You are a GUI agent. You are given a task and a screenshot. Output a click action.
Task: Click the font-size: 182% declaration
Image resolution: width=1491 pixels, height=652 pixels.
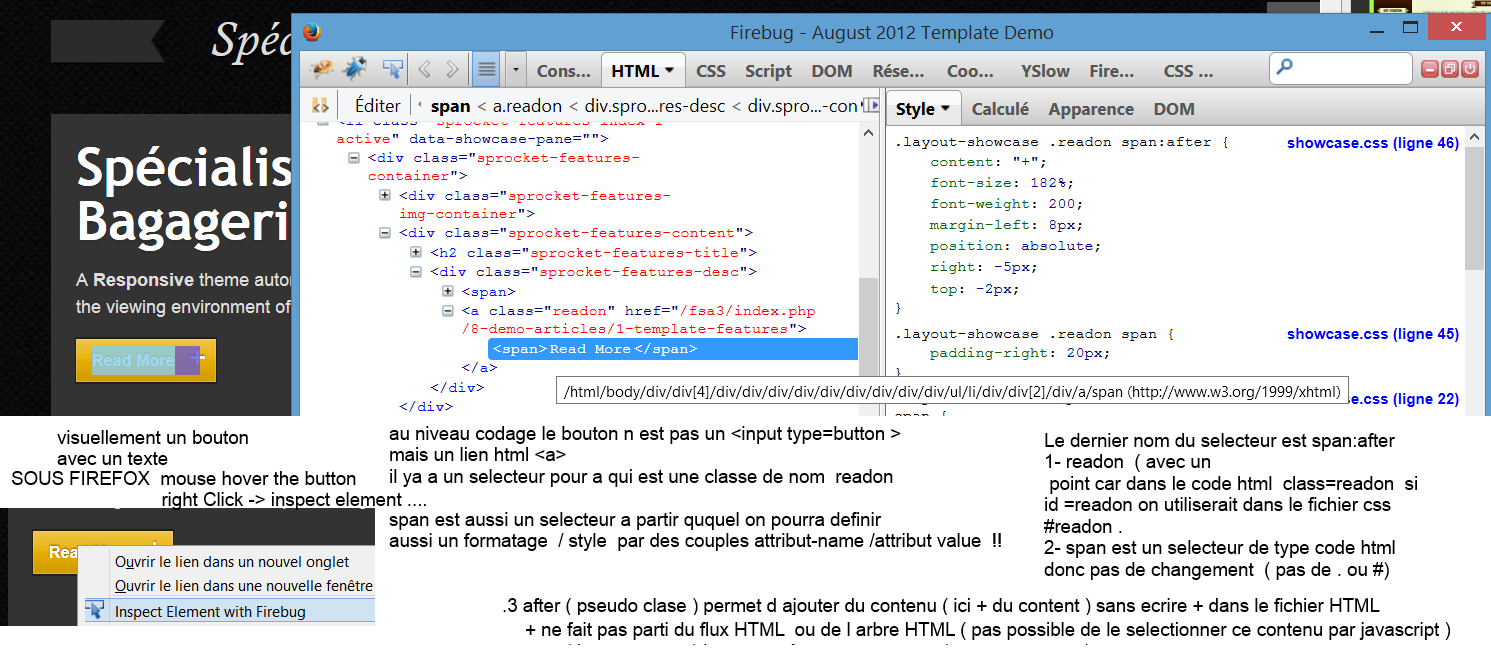point(1001,183)
